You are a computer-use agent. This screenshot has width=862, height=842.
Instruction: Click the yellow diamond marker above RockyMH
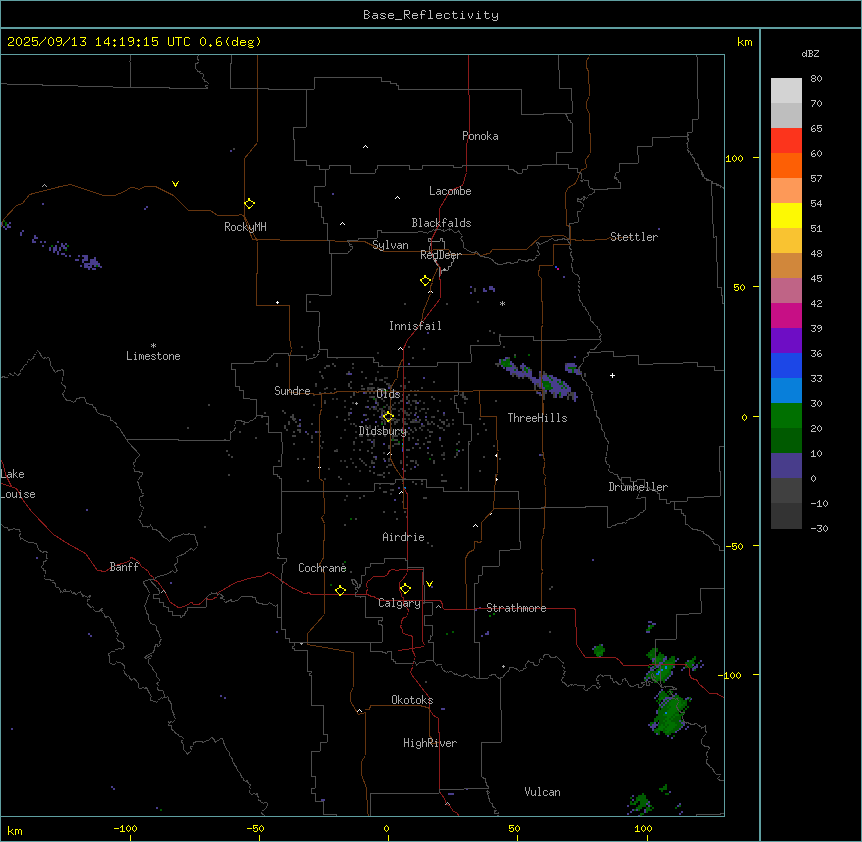250,204
